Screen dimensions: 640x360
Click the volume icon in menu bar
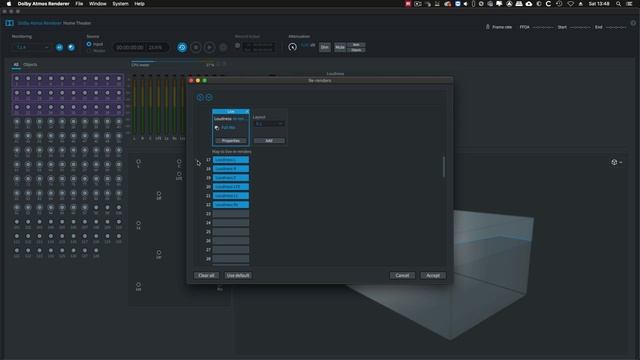tap(465, 4)
